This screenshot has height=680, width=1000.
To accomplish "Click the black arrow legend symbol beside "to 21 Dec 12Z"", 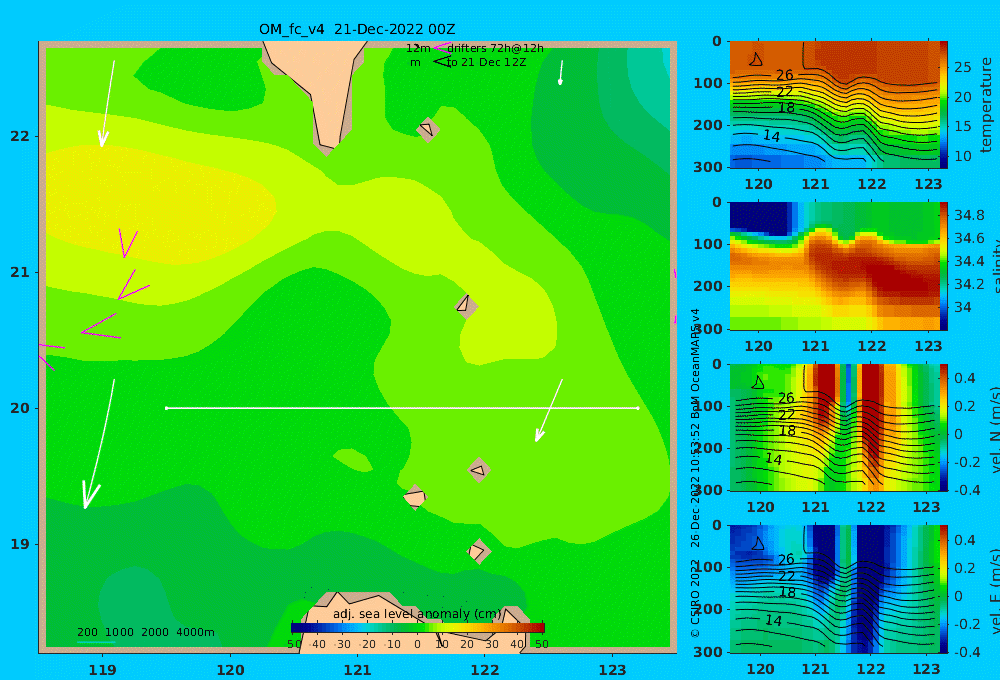I will click(x=442, y=62).
